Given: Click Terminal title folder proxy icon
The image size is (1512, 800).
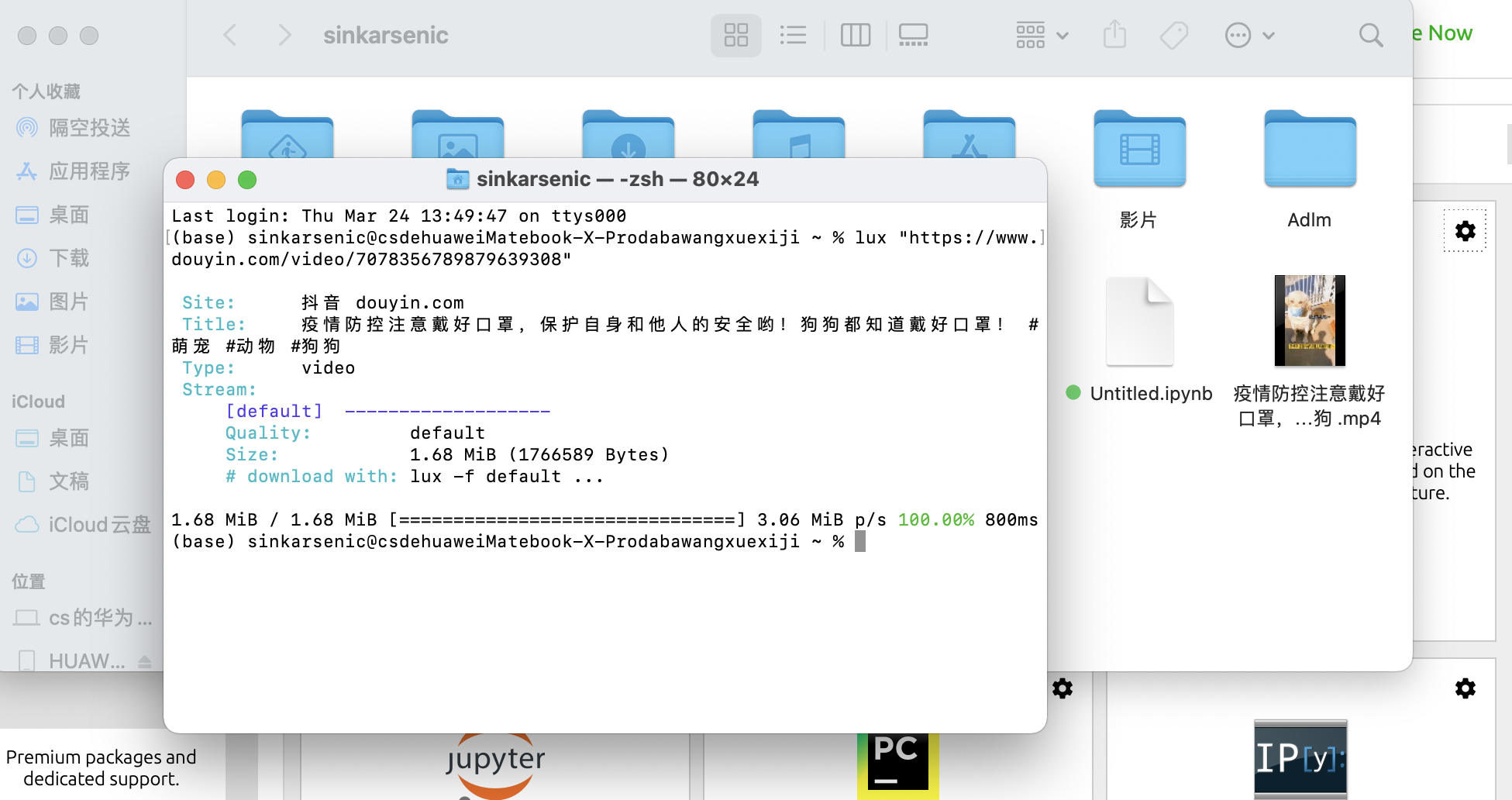Looking at the screenshot, I should 458,179.
